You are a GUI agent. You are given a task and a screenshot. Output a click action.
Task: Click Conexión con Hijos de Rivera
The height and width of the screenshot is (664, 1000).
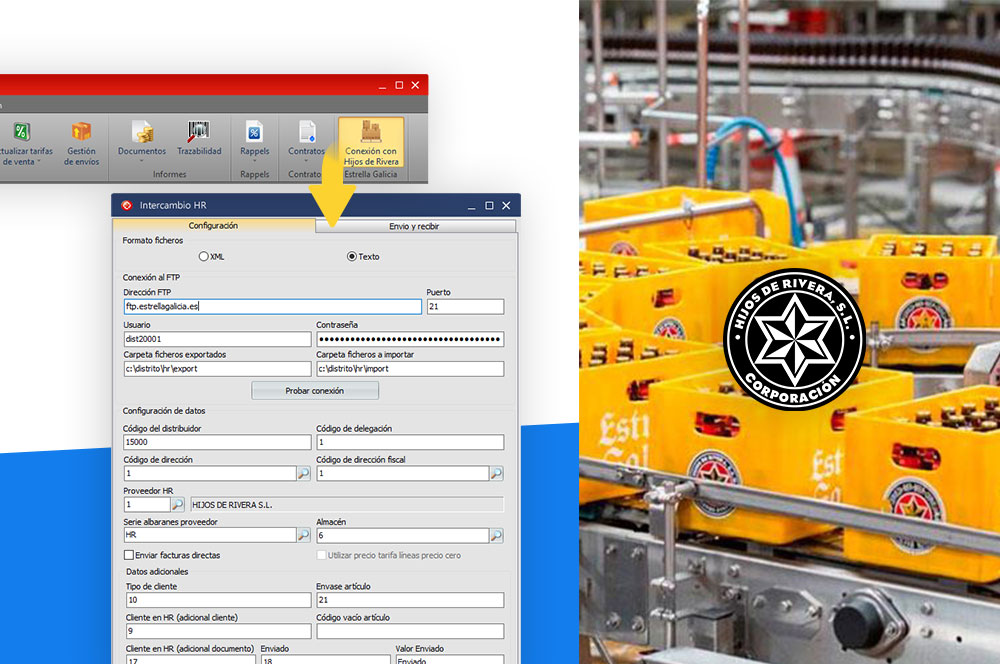pos(371,142)
